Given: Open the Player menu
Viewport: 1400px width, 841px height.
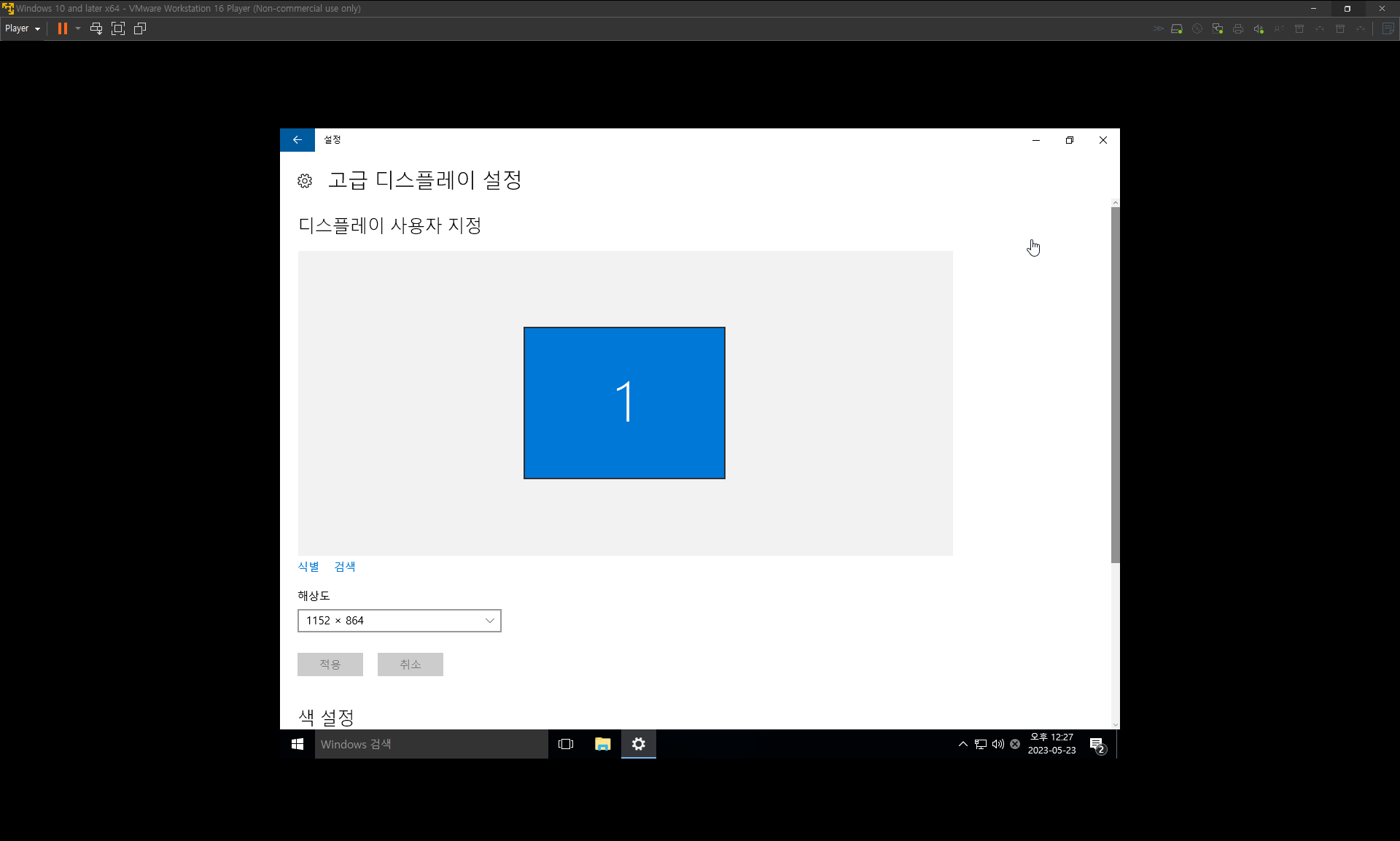Looking at the screenshot, I should (x=22, y=28).
